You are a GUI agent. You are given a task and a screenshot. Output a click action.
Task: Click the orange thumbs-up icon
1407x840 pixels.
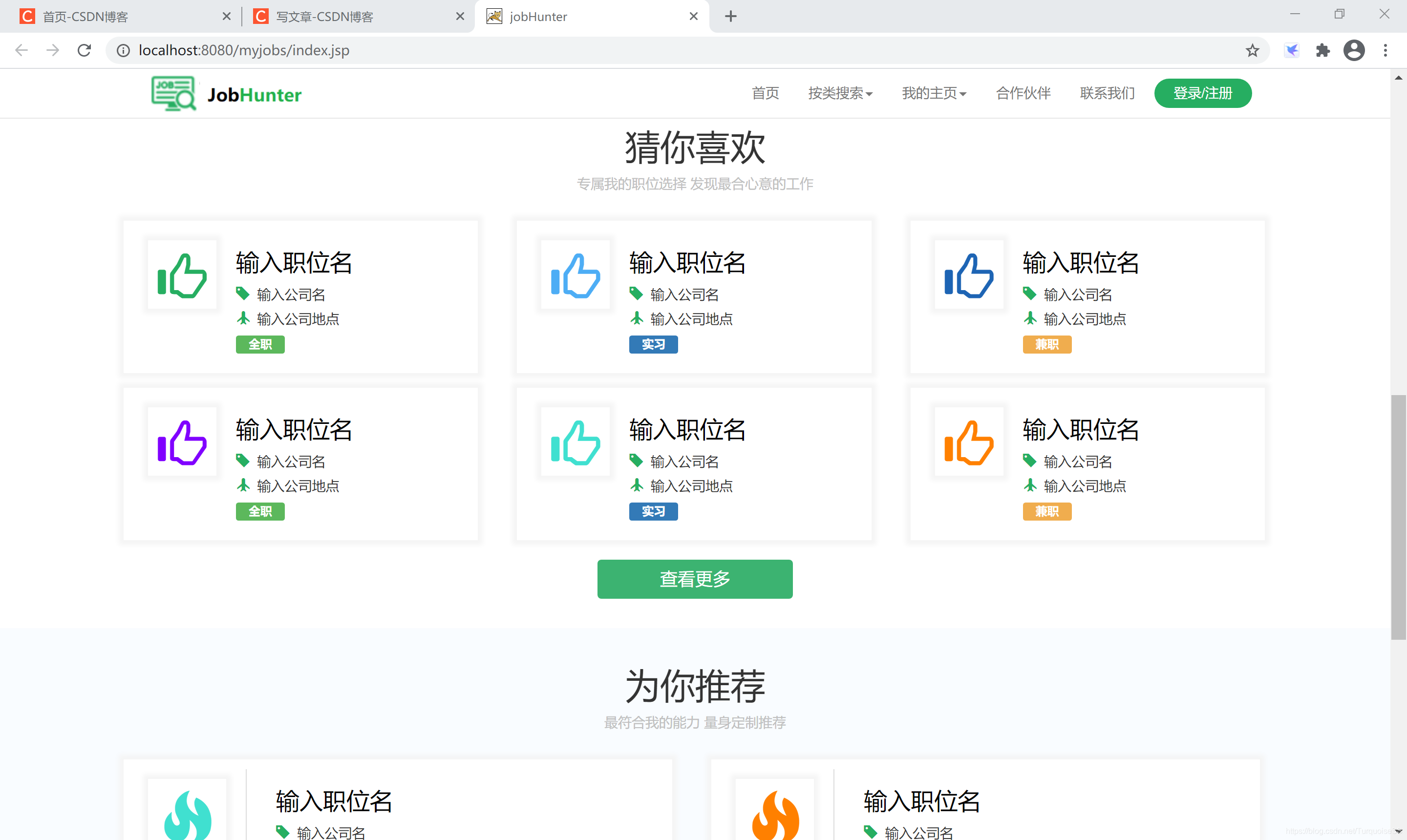click(x=969, y=442)
